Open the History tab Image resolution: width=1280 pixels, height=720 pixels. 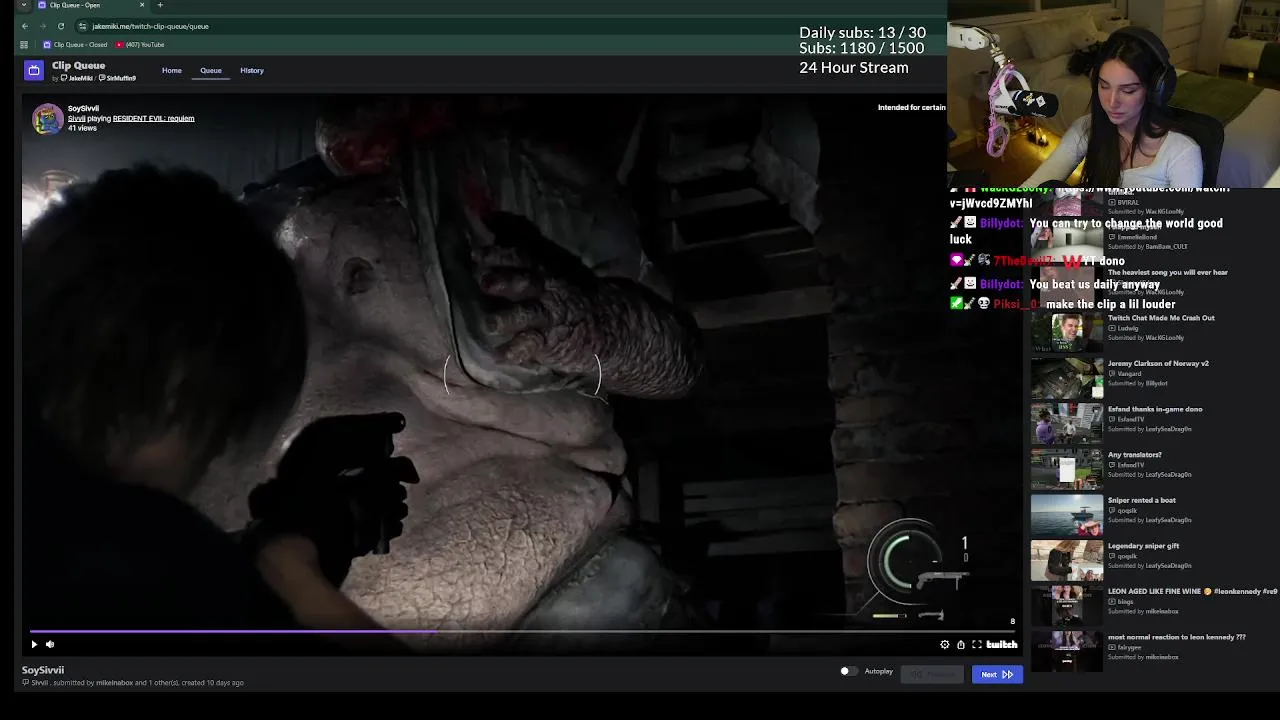coord(252,70)
